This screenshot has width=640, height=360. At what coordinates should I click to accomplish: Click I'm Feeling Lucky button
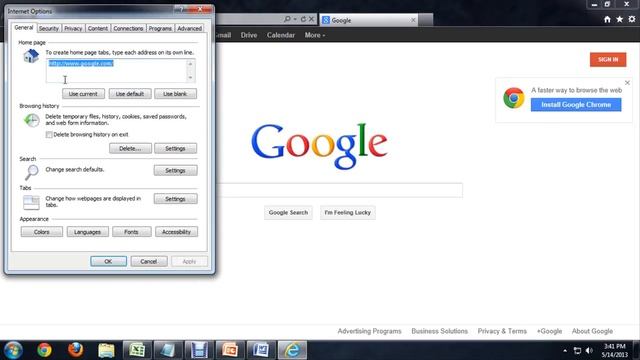pyautogui.click(x=348, y=213)
